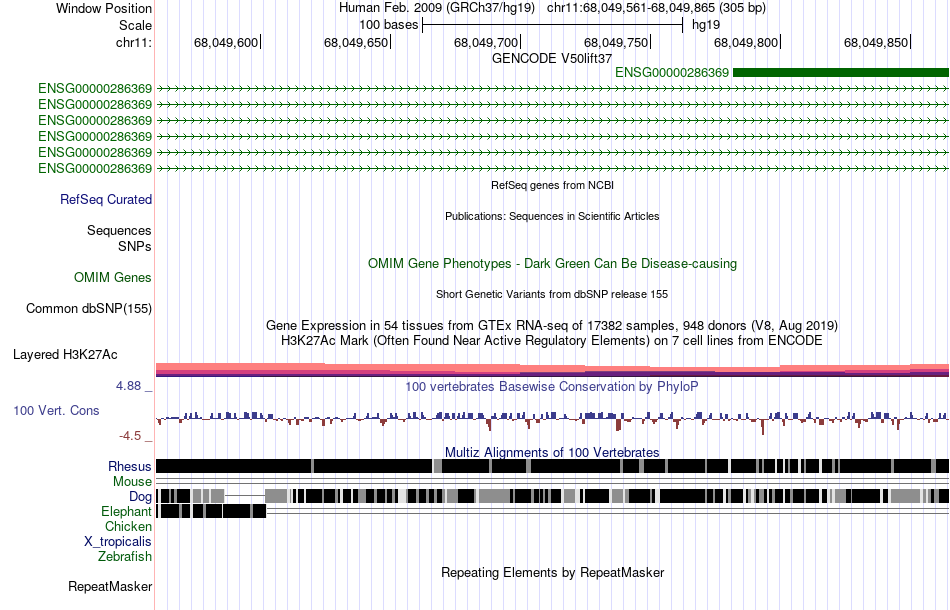Image resolution: width=950 pixels, height=610 pixels.
Task: Select the first ENSG00000286369 transcript row label
Action: [95, 88]
